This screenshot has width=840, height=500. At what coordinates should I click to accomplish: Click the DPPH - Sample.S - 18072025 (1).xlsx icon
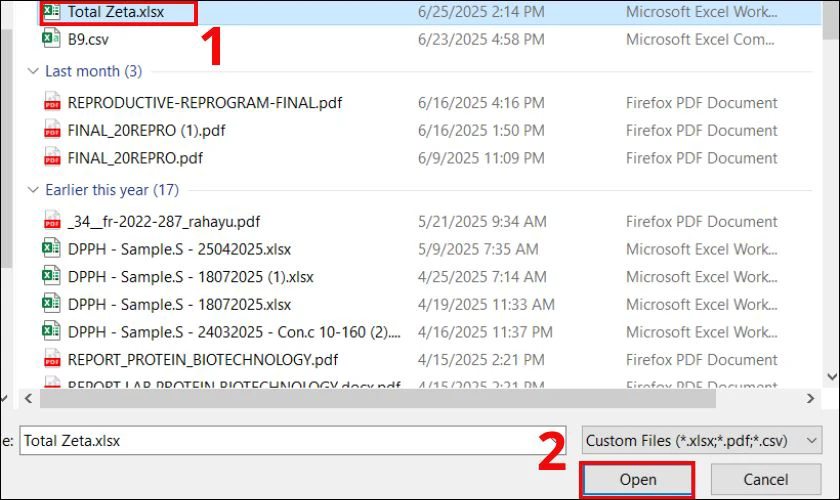click(x=51, y=276)
